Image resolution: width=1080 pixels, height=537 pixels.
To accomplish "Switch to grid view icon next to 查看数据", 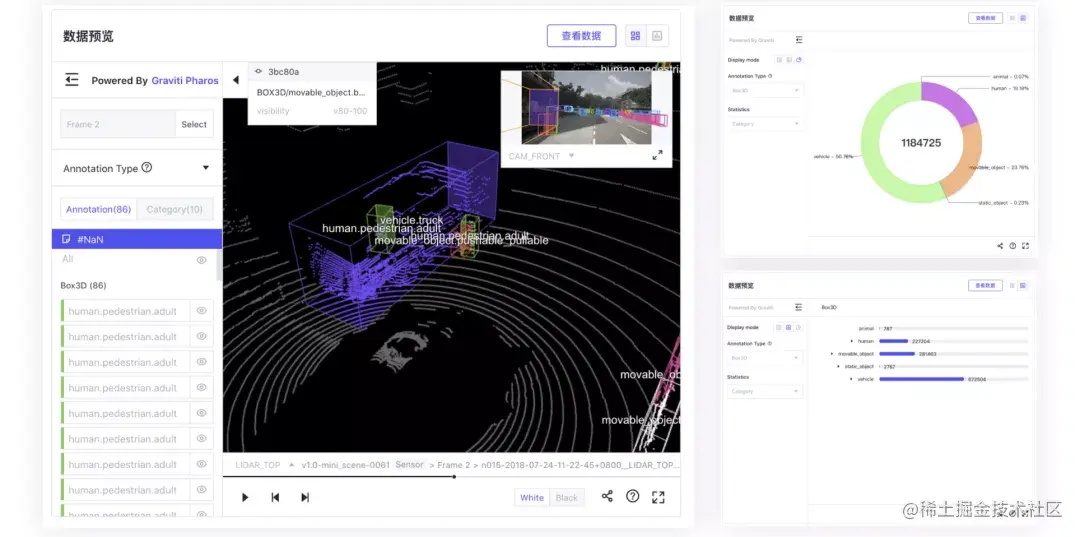I will tap(635, 36).
